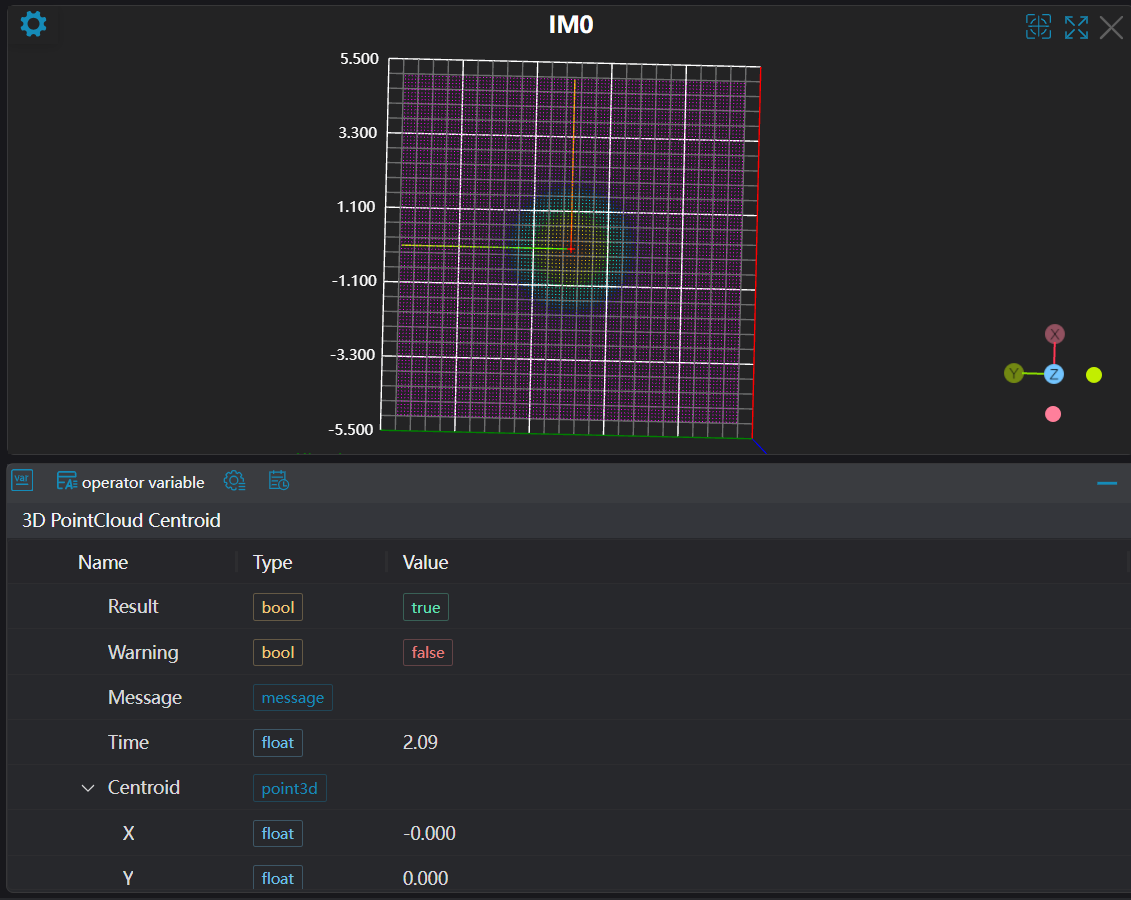Click the var icon in the variable panel
Screen dimensions: 1131x900
click(22, 481)
